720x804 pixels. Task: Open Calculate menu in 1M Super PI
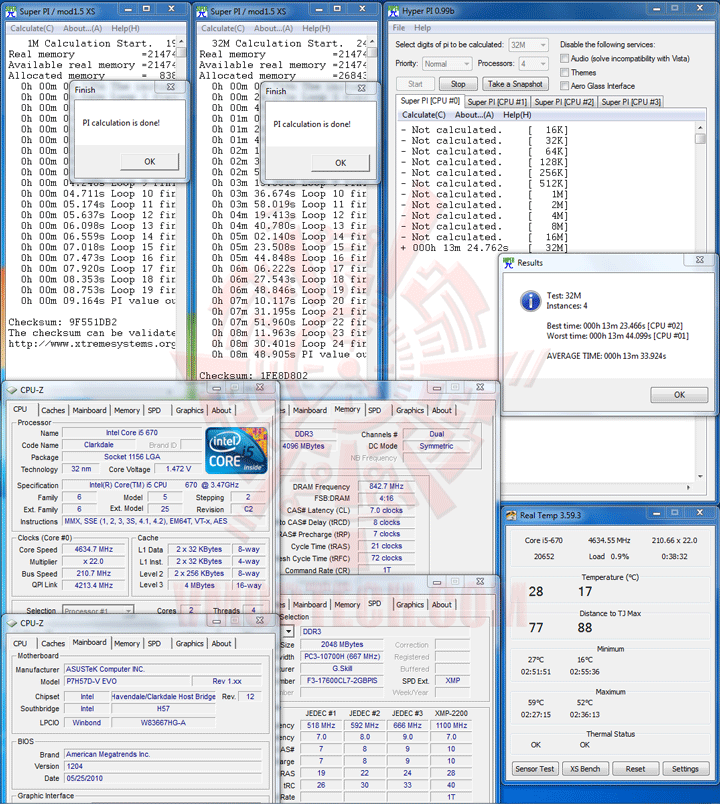tap(32, 28)
